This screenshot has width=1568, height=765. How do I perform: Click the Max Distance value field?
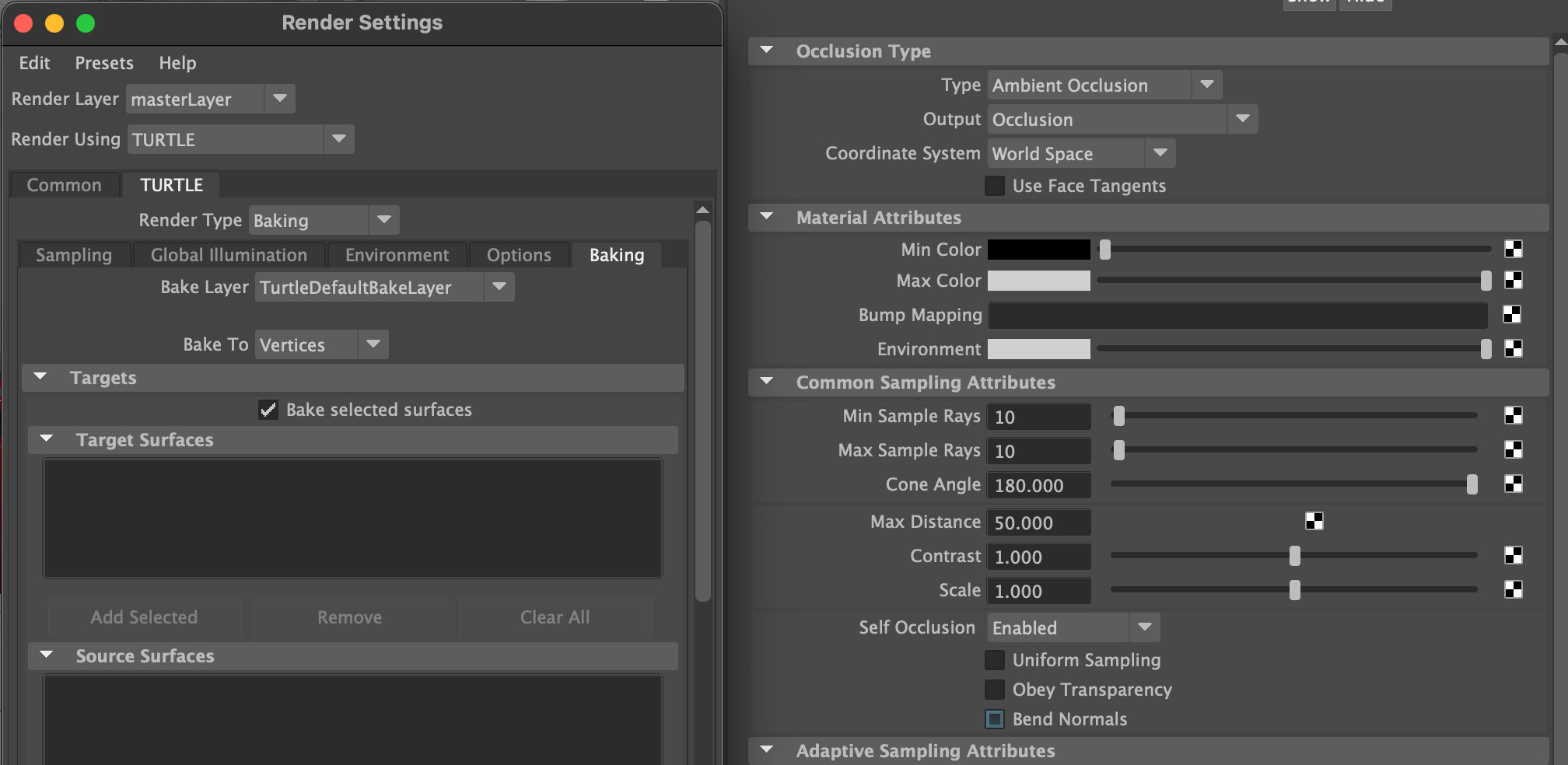[1038, 522]
